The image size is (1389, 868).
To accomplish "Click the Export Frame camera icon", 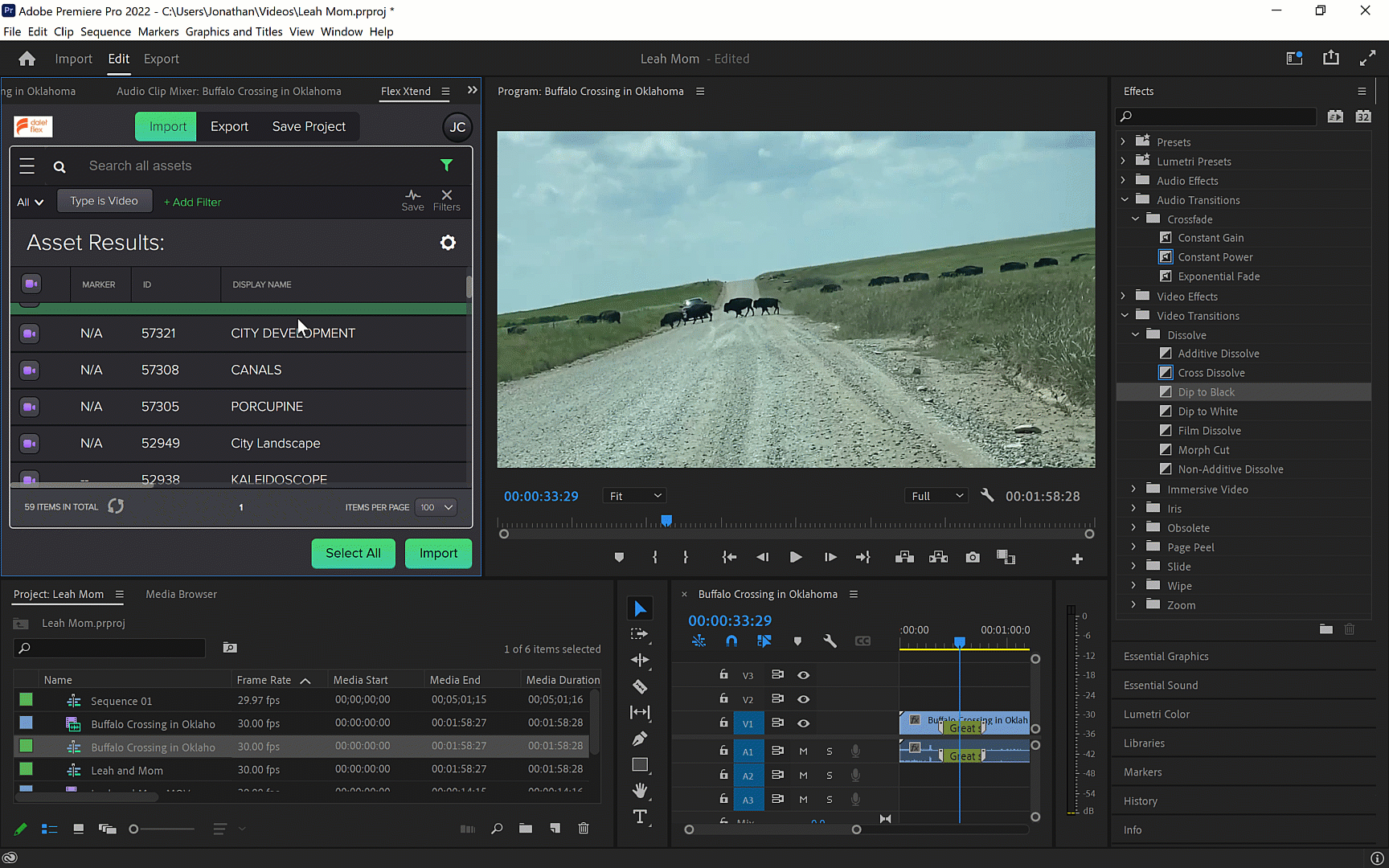I will click(x=973, y=558).
